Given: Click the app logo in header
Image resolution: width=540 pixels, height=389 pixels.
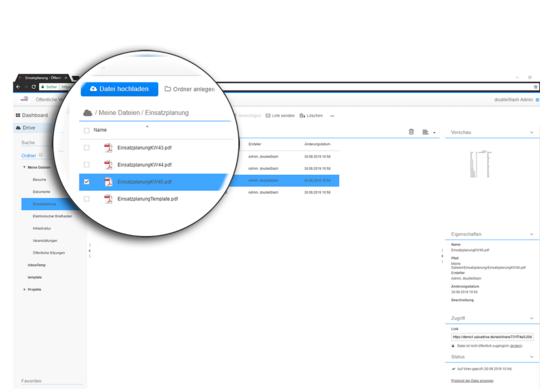Looking at the screenshot, I should coord(24,99).
